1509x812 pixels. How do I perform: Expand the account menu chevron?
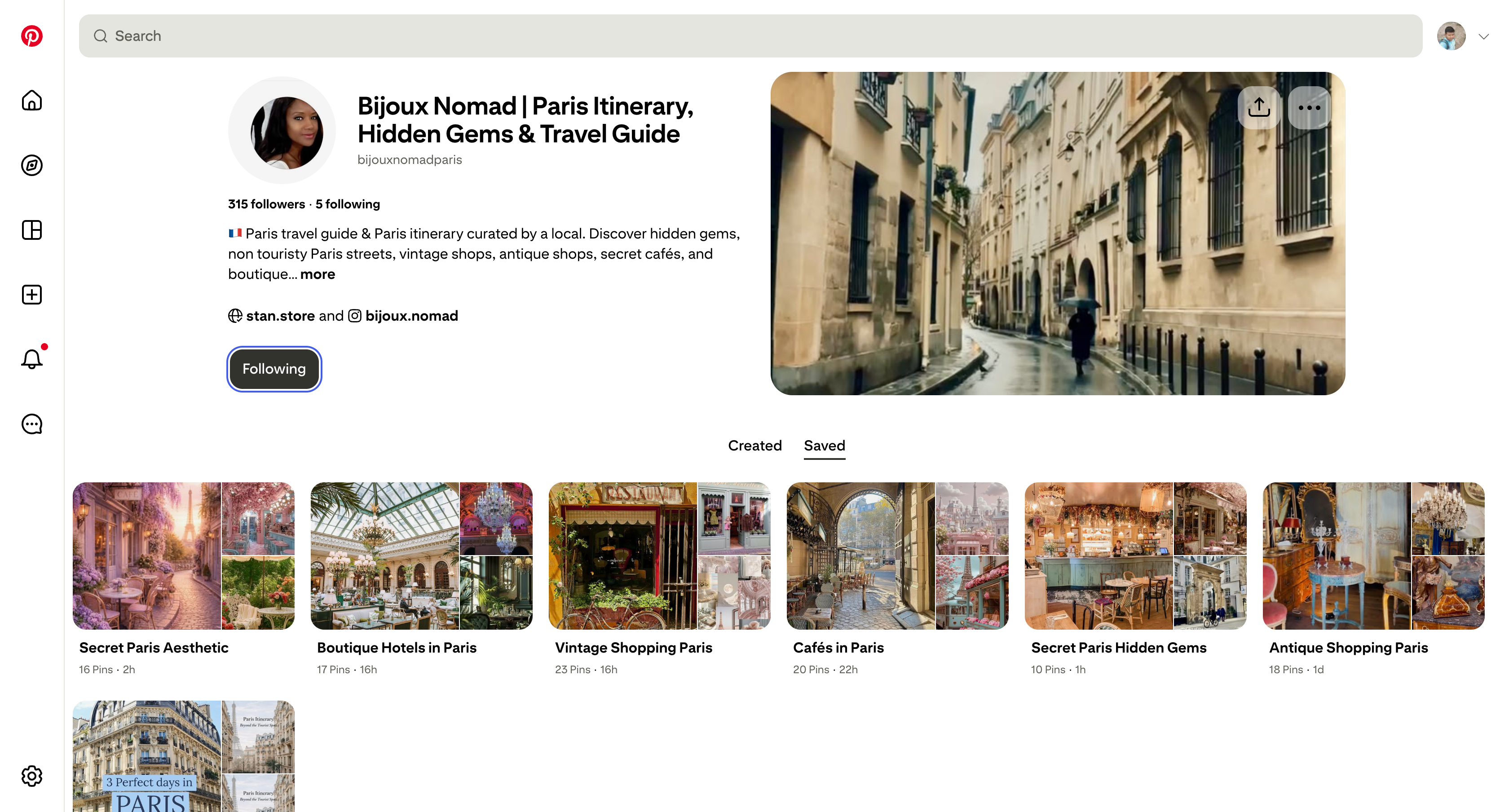(1484, 36)
